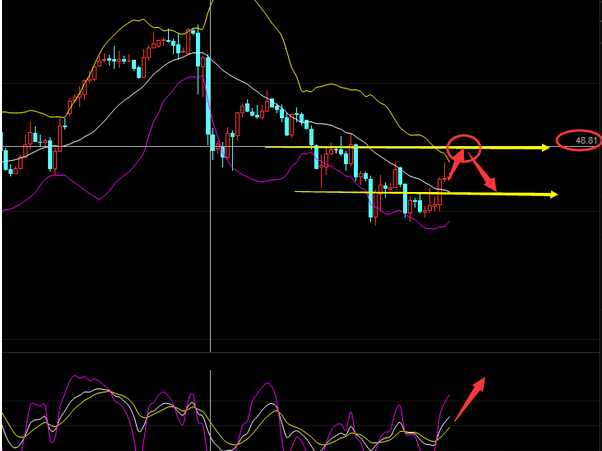Image resolution: width=602 pixels, height=451 pixels.
Task: Click the white crosshair lines' intersection point
Action: coord(210,147)
